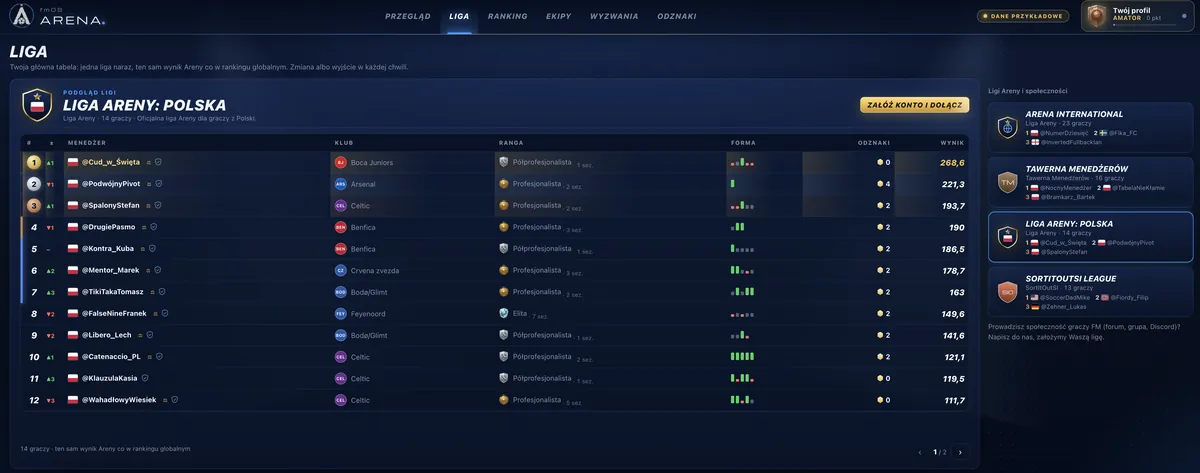Click the Załóż konto i dołącz button
The height and width of the screenshot is (473, 1200).
click(x=914, y=105)
